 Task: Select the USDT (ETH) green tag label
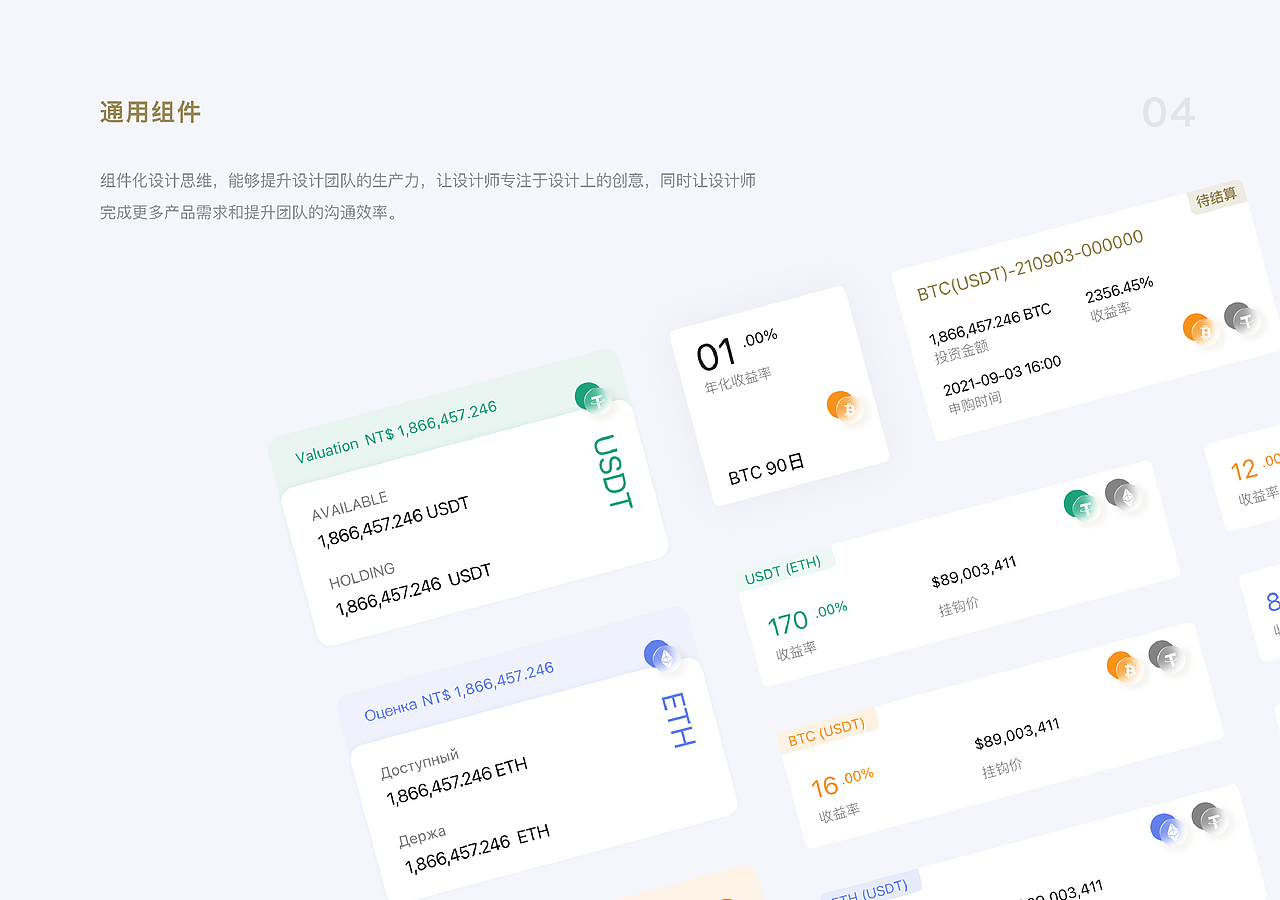[x=784, y=570]
